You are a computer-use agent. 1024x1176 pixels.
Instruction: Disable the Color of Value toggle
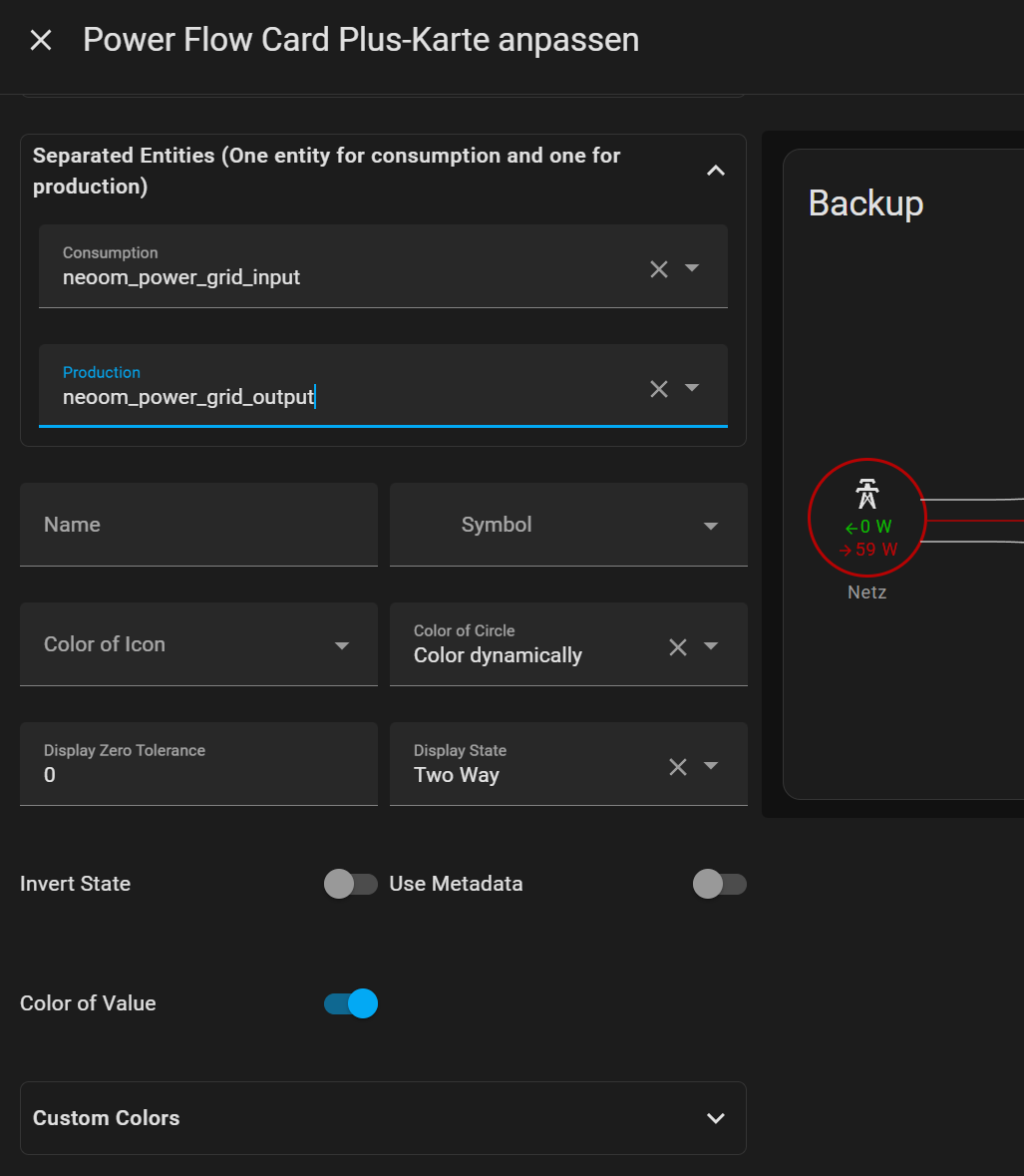point(351,1003)
